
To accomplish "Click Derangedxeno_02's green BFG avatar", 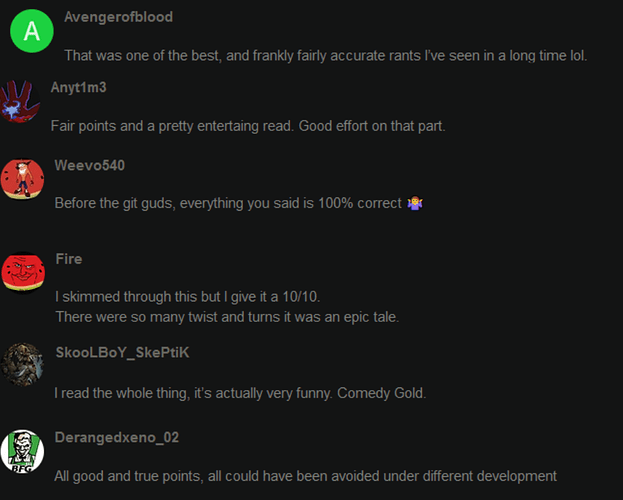I will 22,451.
